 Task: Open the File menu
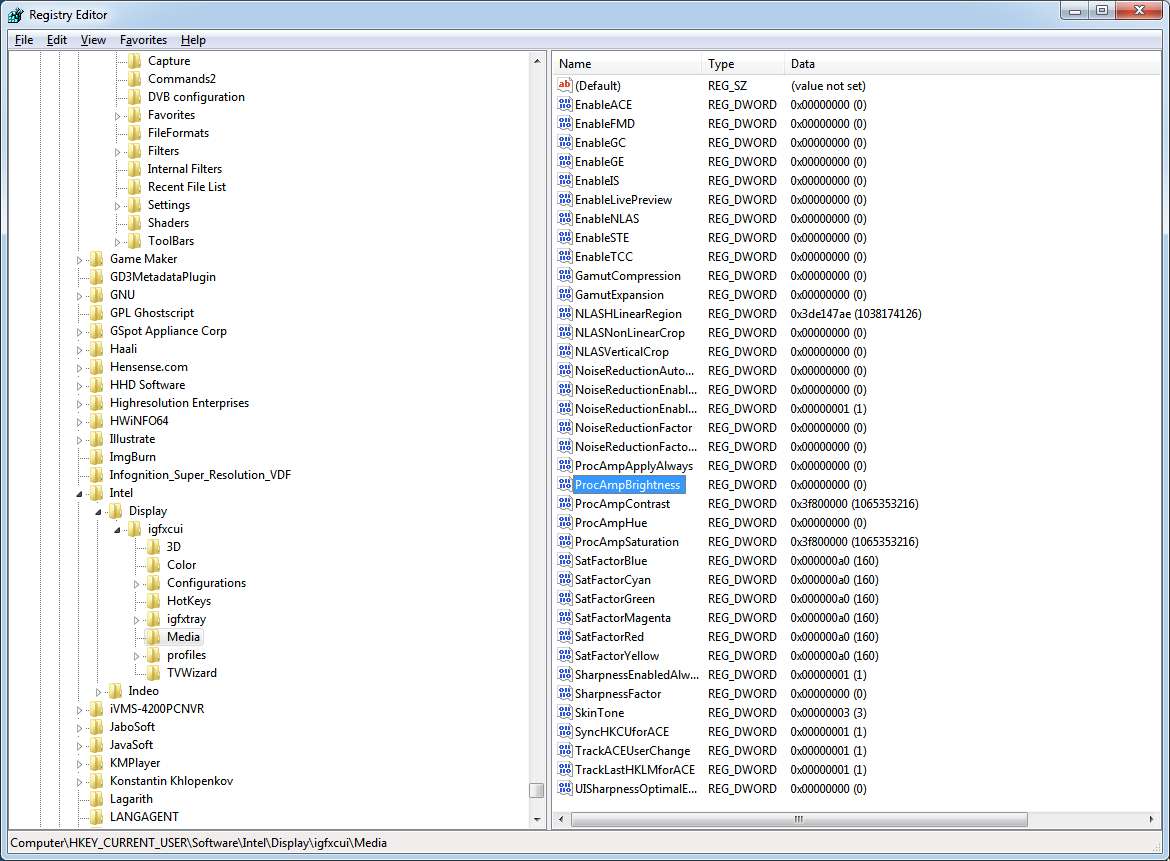click(x=24, y=40)
